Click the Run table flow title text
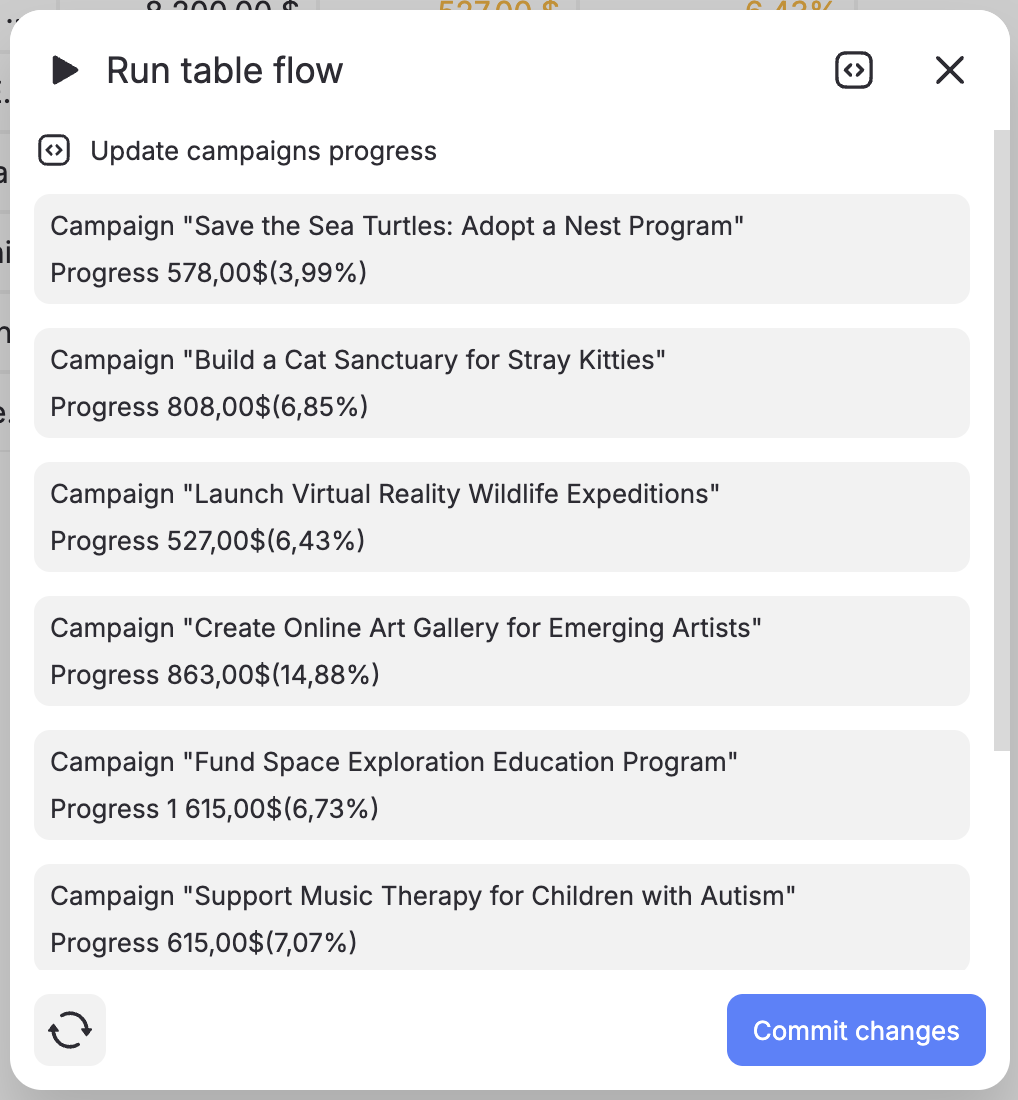The height and width of the screenshot is (1100, 1018). (225, 70)
